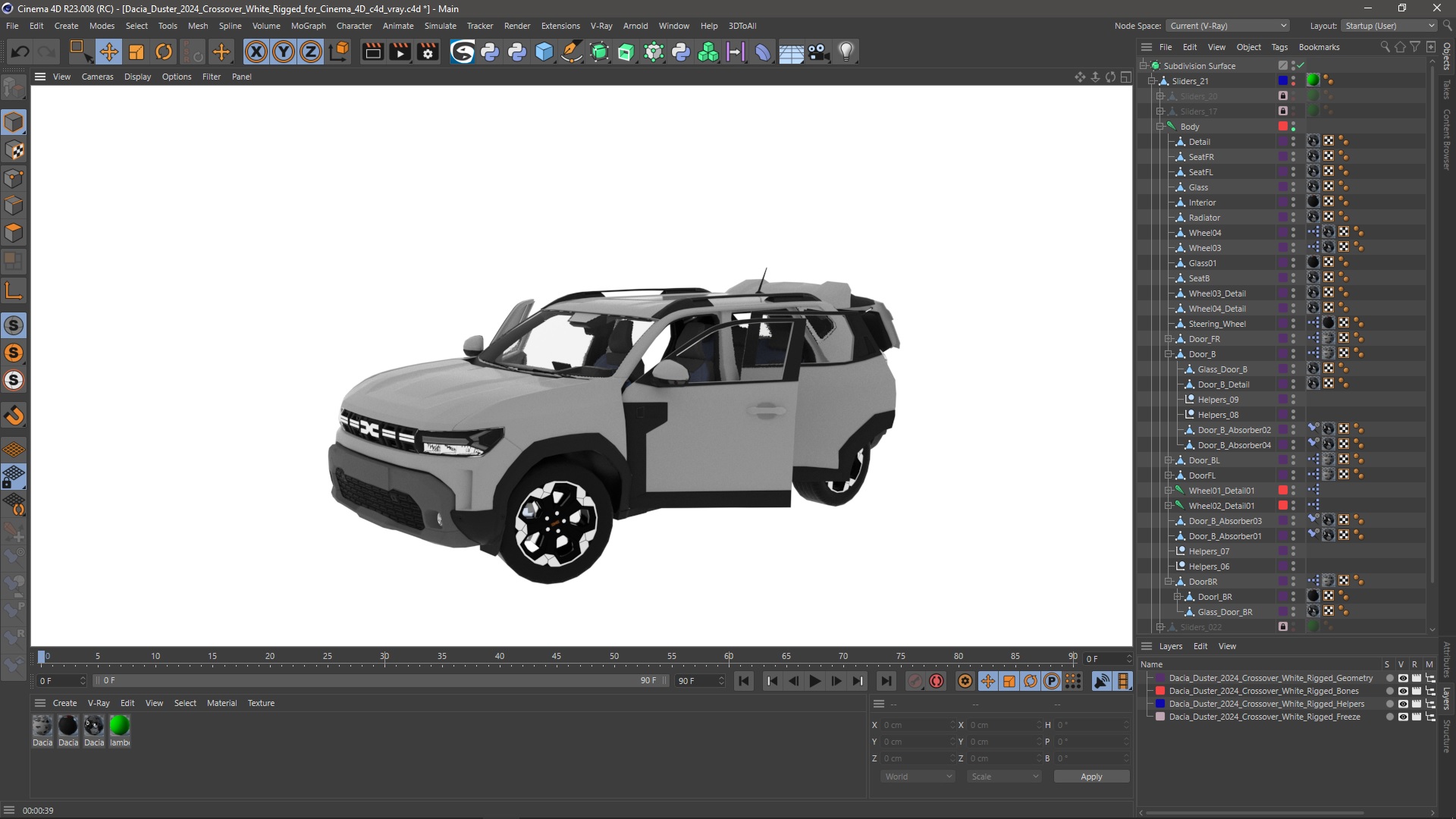Open the MoGraph menu
1456x819 pixels.
pyautogui.click(x=306, y=25)
